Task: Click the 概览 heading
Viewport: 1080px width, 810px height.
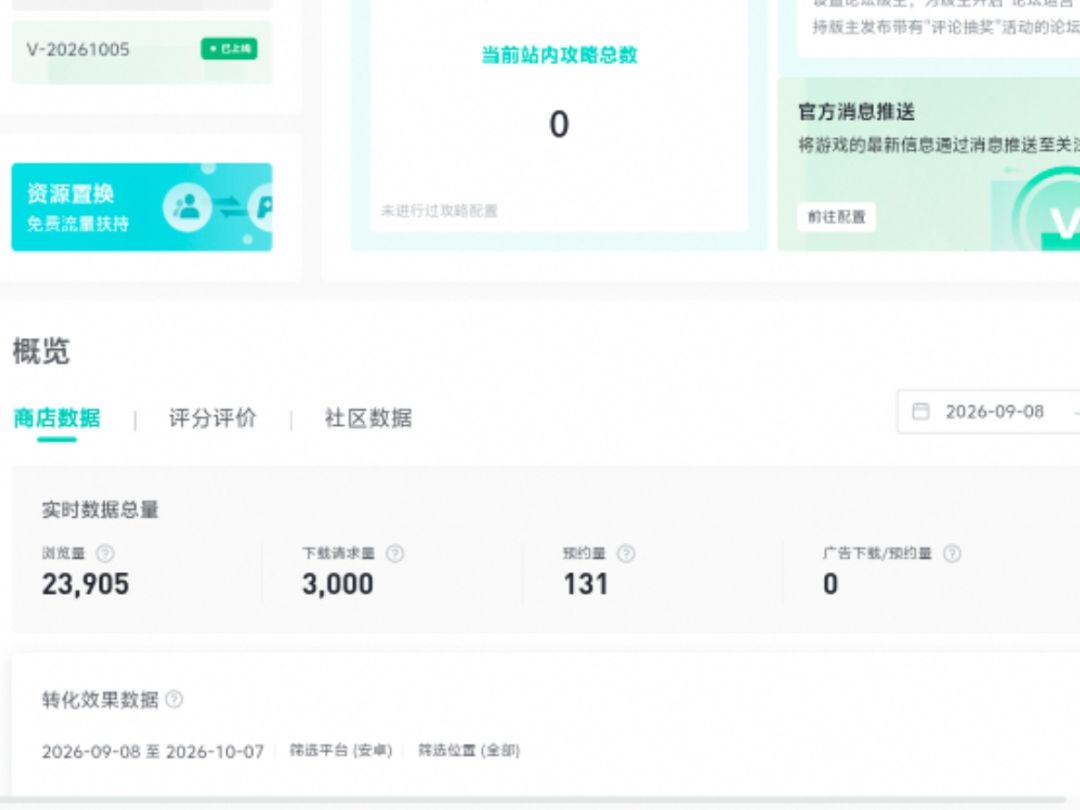Action: click(41, 351)
